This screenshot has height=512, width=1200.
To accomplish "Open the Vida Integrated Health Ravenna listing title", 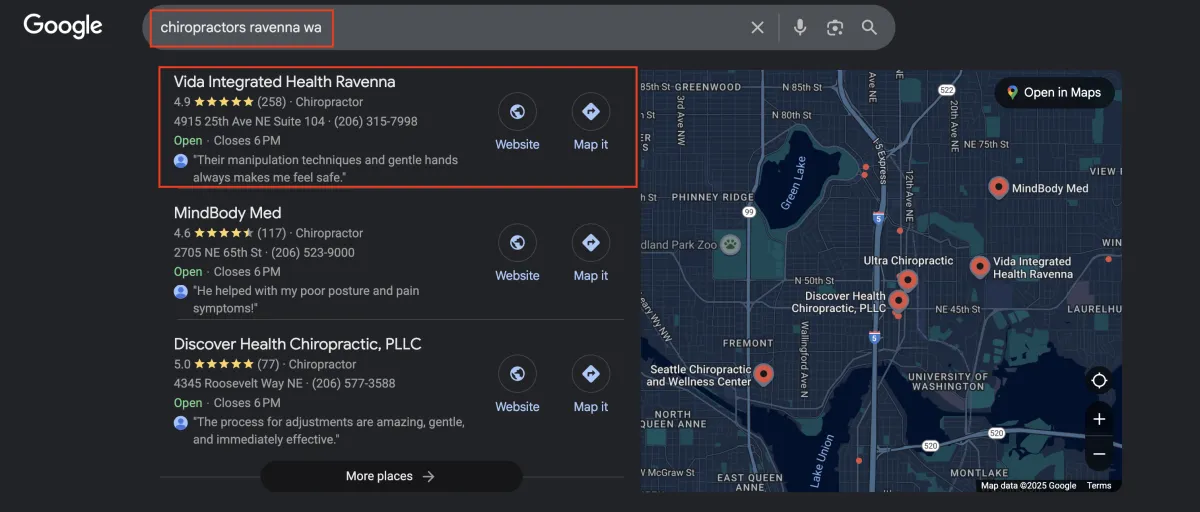I will point(284,82).
